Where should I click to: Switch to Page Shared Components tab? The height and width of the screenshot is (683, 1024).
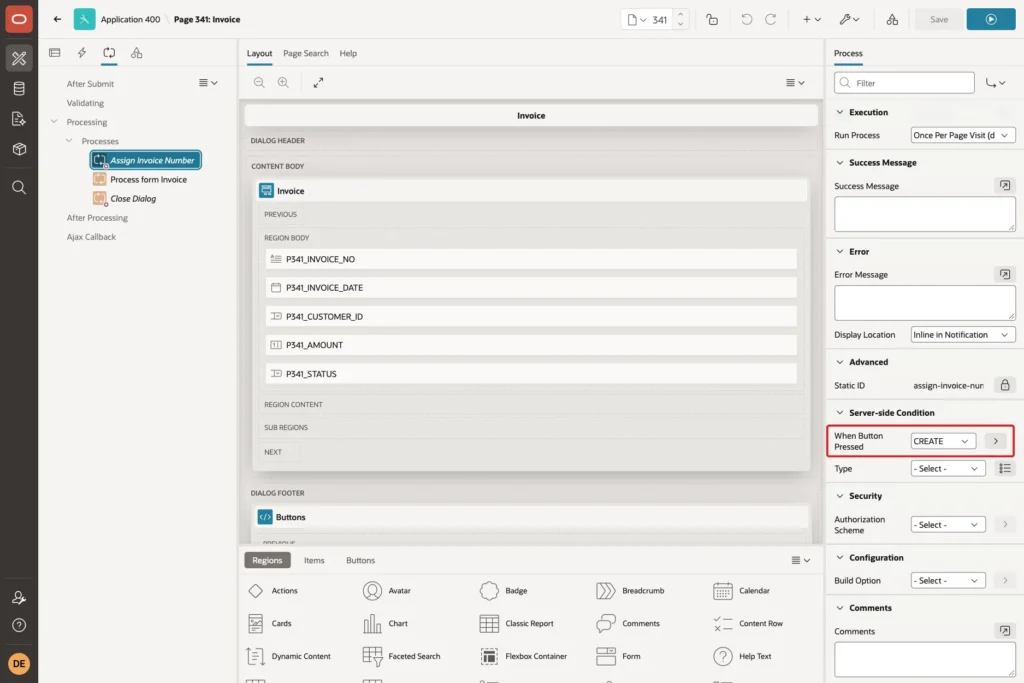pos(136,53)
